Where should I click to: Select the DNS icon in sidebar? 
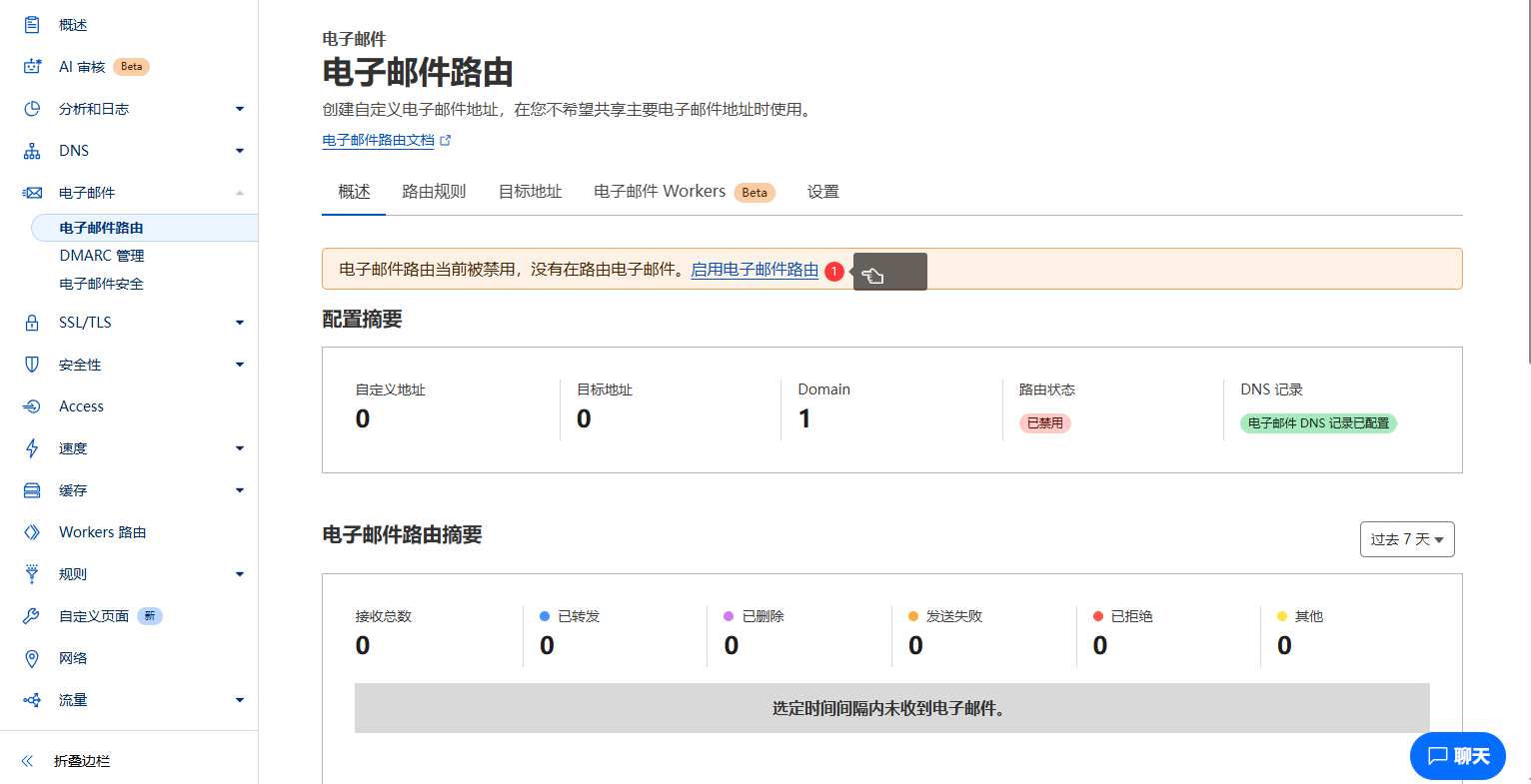coord(30,150)
